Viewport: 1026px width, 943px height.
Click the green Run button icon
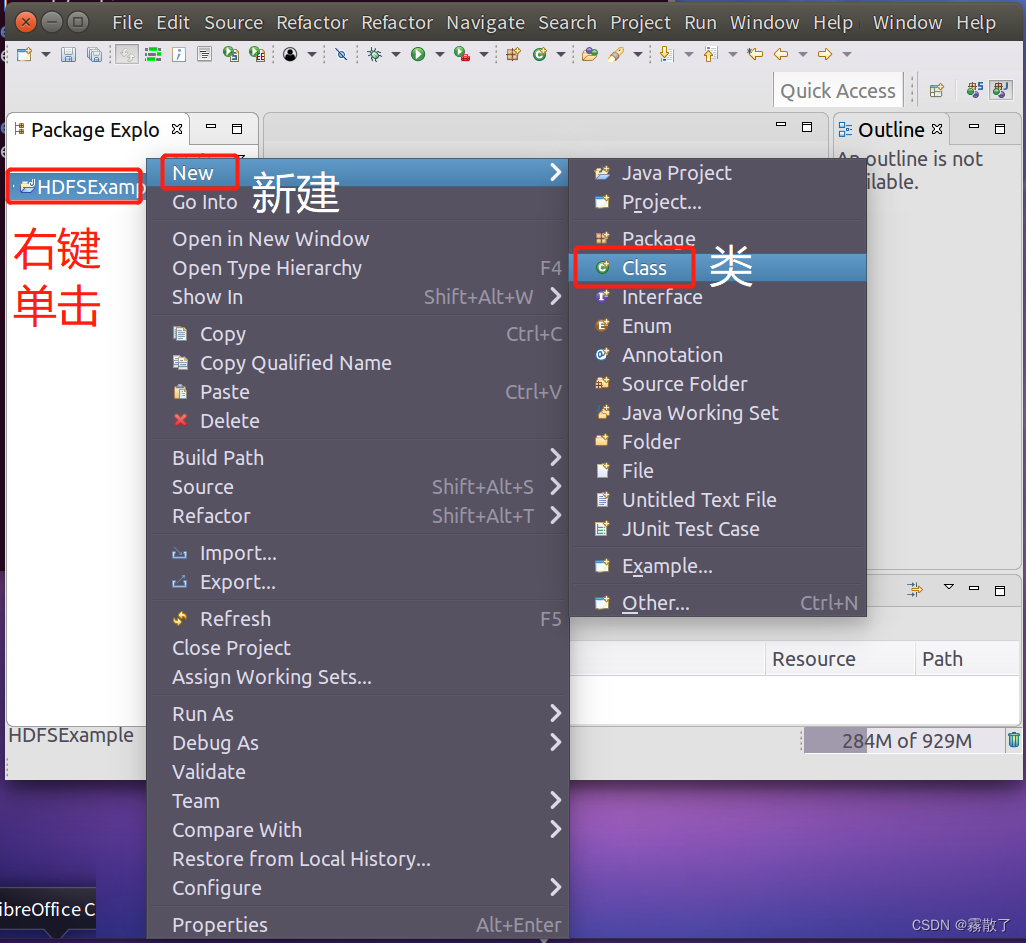click(418, 54)
